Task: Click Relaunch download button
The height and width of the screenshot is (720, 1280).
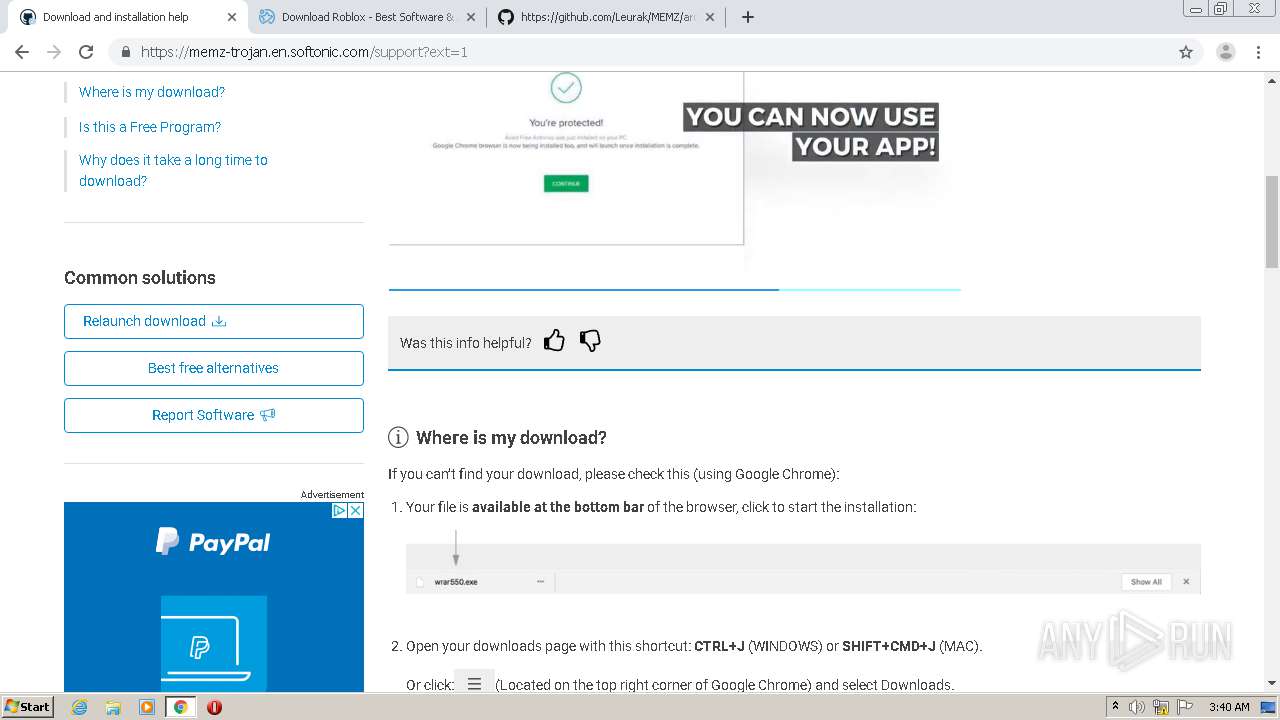Action: click(x=214, y=321)
